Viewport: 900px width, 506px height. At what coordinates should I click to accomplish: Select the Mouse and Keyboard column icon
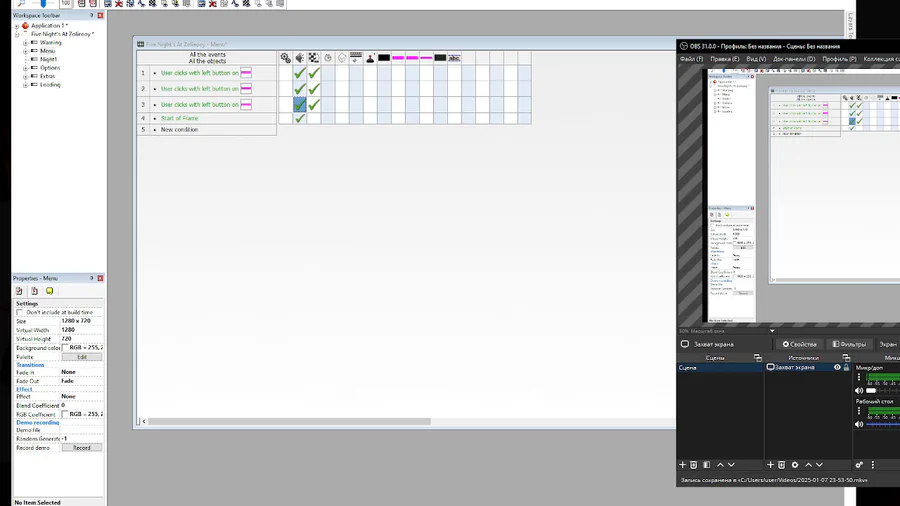coord(356,58)
